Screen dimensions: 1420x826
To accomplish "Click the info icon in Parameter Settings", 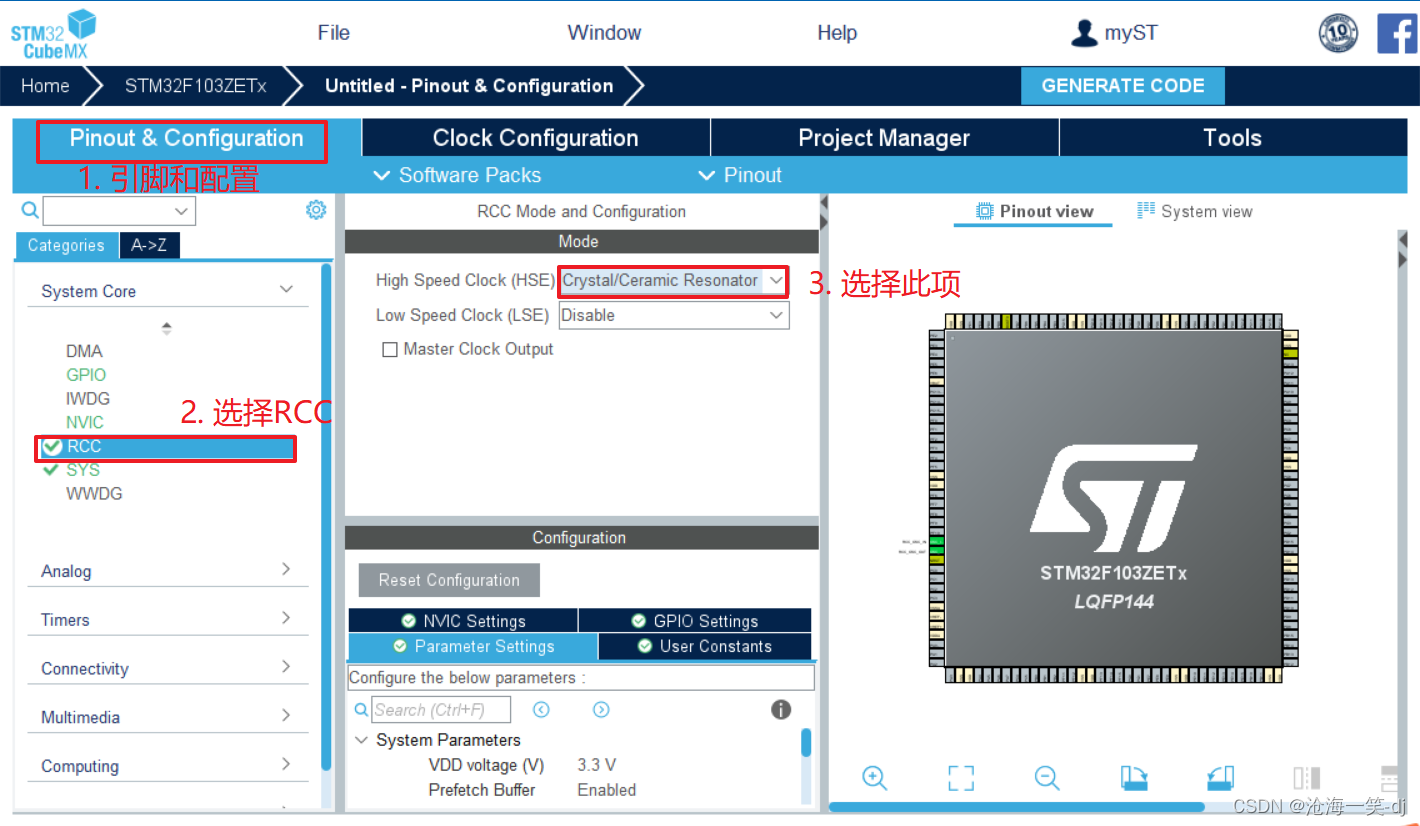I will [781, 709].
